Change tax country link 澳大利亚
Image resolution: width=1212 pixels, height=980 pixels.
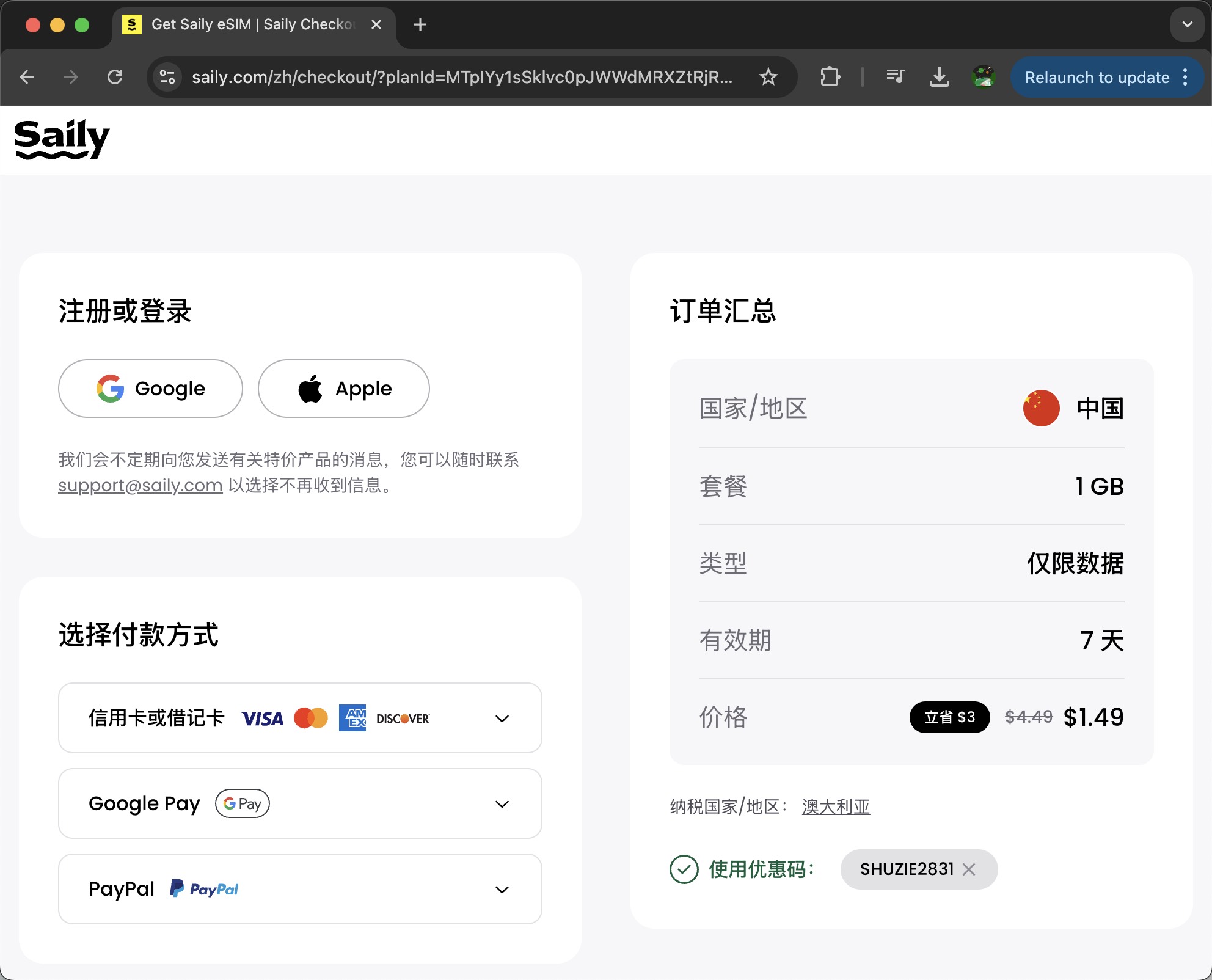836,806
